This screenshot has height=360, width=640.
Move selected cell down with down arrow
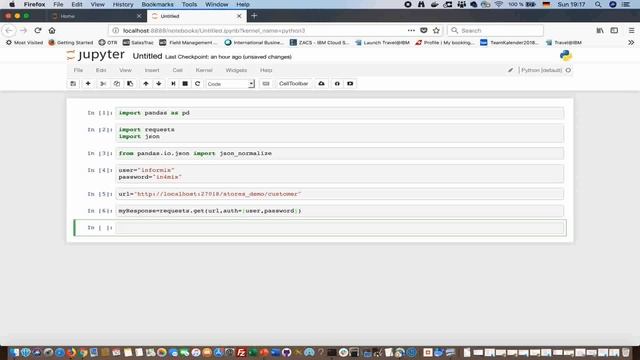pos(159,84)
